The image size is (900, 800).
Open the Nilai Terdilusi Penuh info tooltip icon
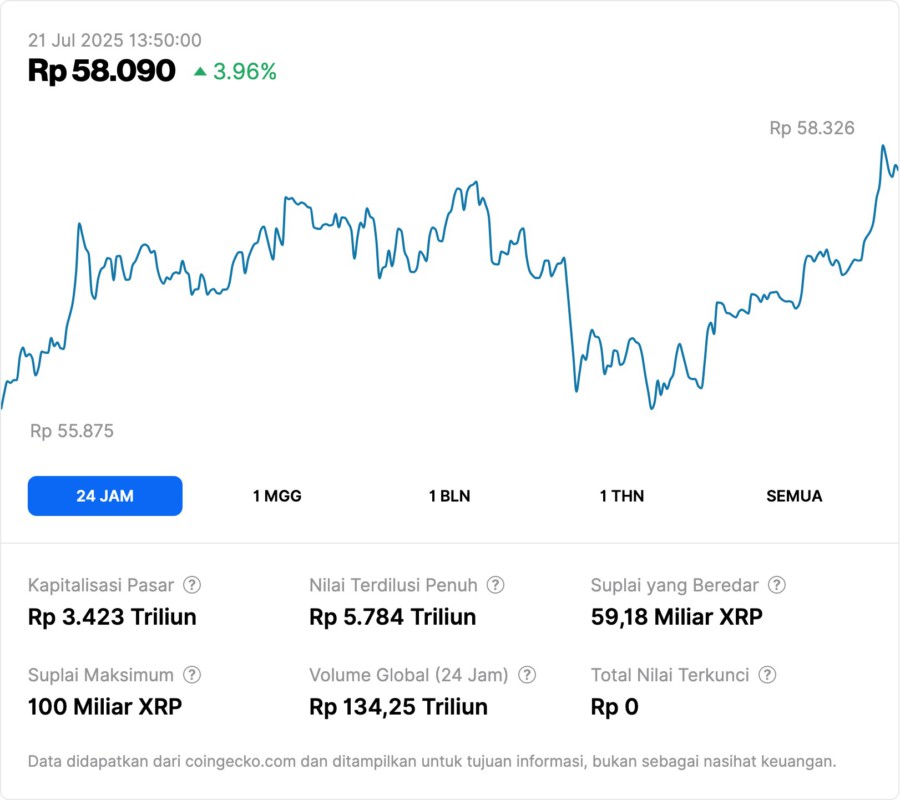(495, 585)
